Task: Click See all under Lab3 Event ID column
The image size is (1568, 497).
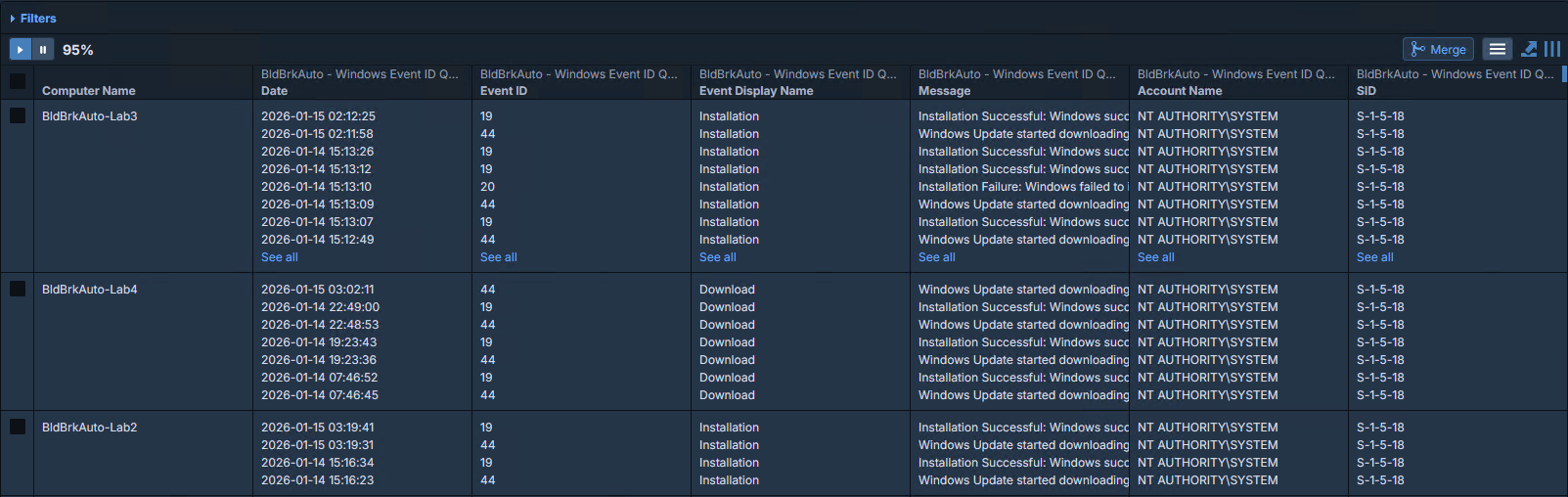Action: [499, 257]
